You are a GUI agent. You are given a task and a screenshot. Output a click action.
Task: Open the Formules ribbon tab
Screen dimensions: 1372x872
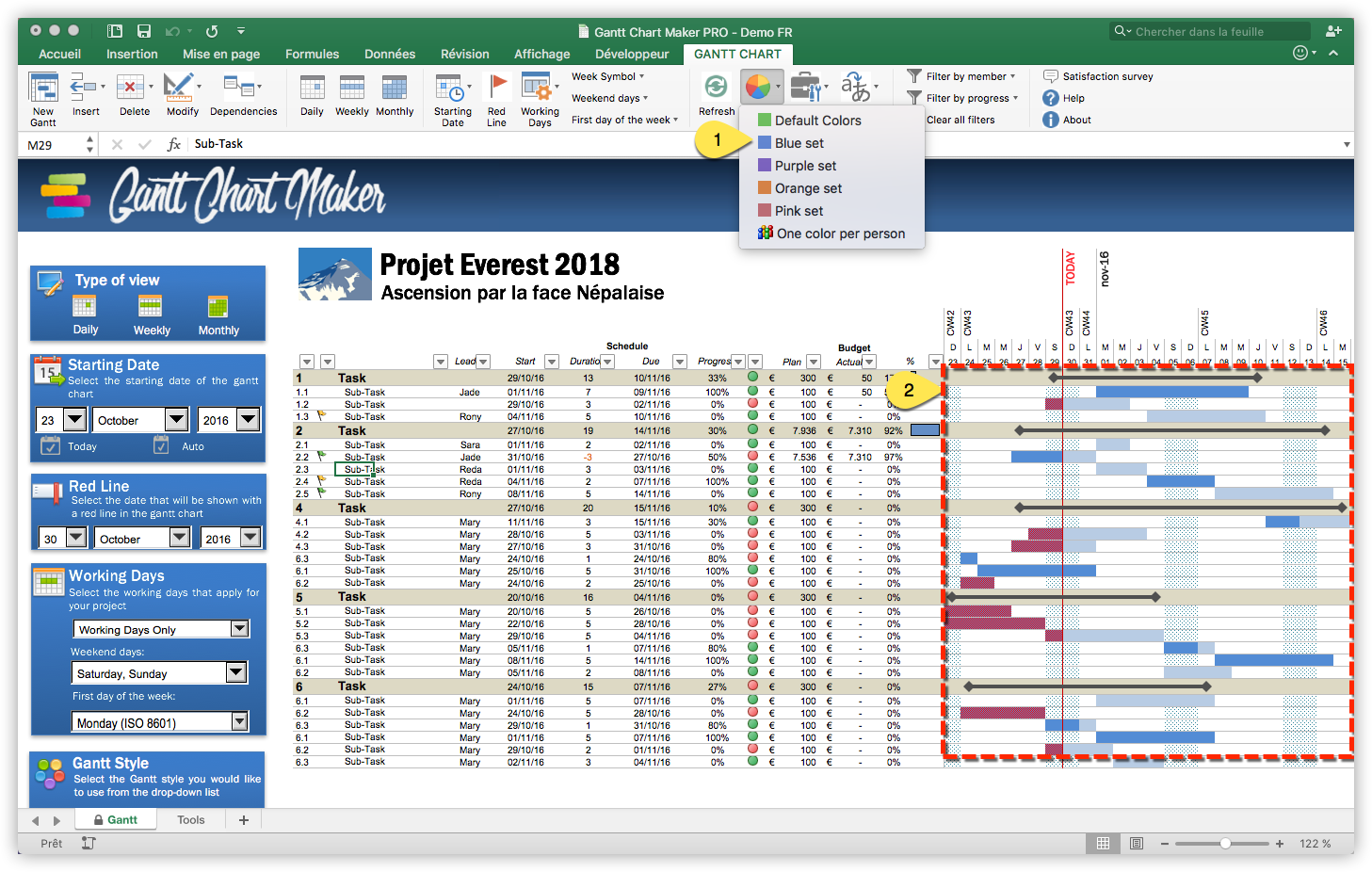(x=312, y=54)
